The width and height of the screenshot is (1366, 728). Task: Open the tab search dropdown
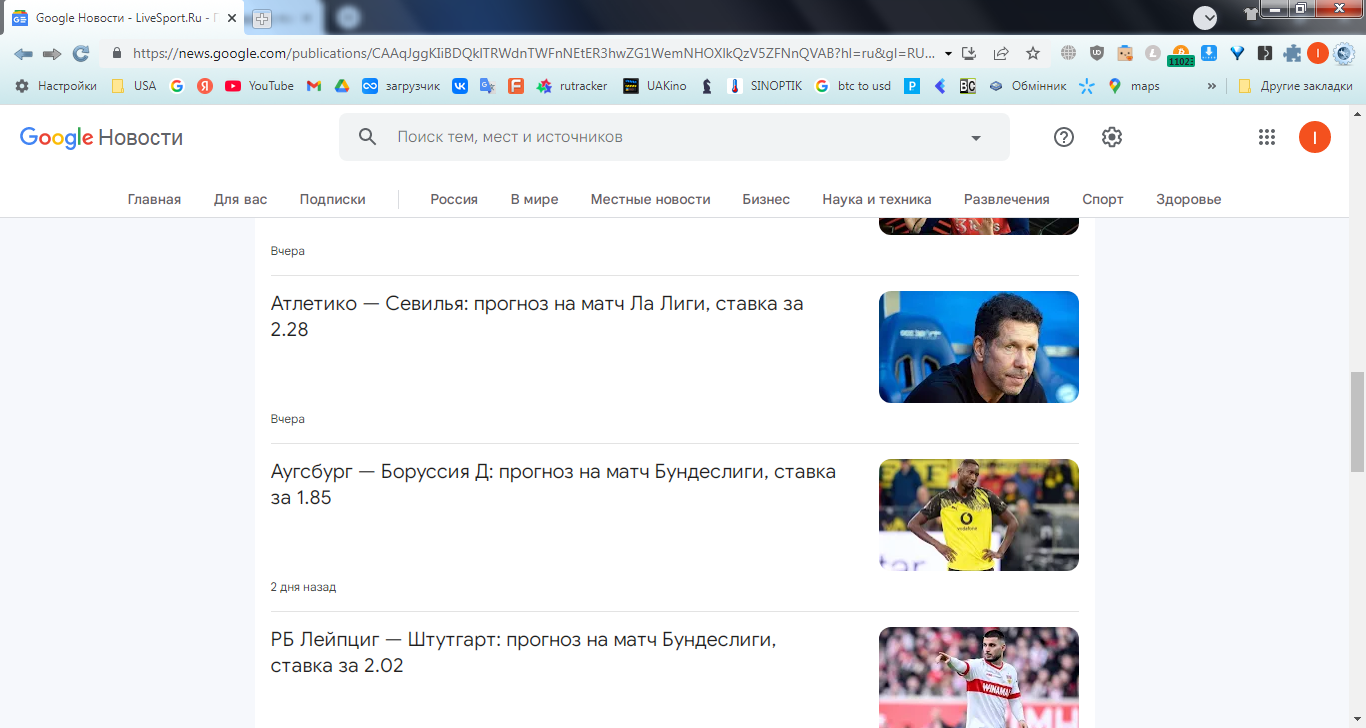1205,17
